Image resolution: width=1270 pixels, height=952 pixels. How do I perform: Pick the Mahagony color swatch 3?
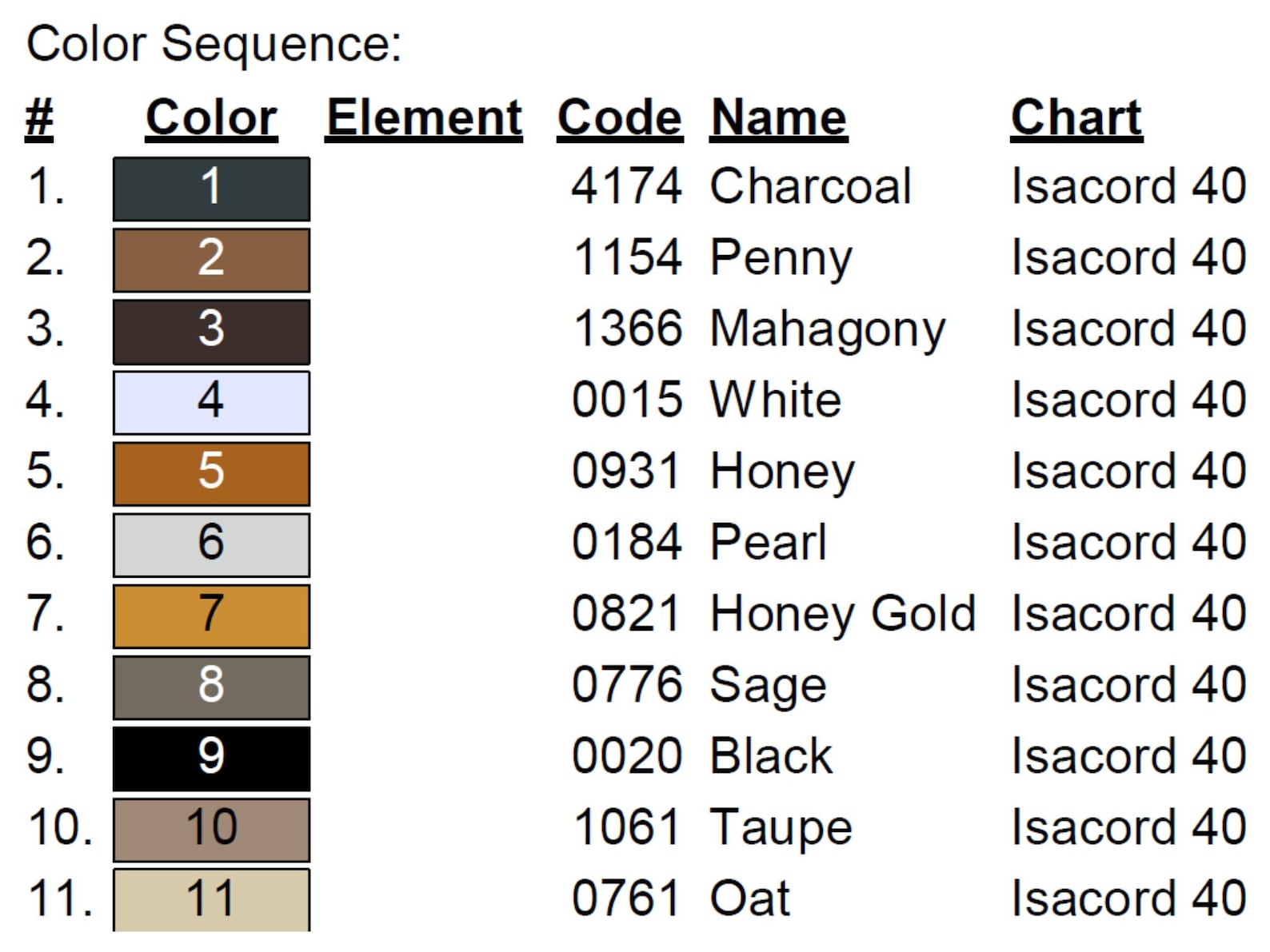click(211, 331)
